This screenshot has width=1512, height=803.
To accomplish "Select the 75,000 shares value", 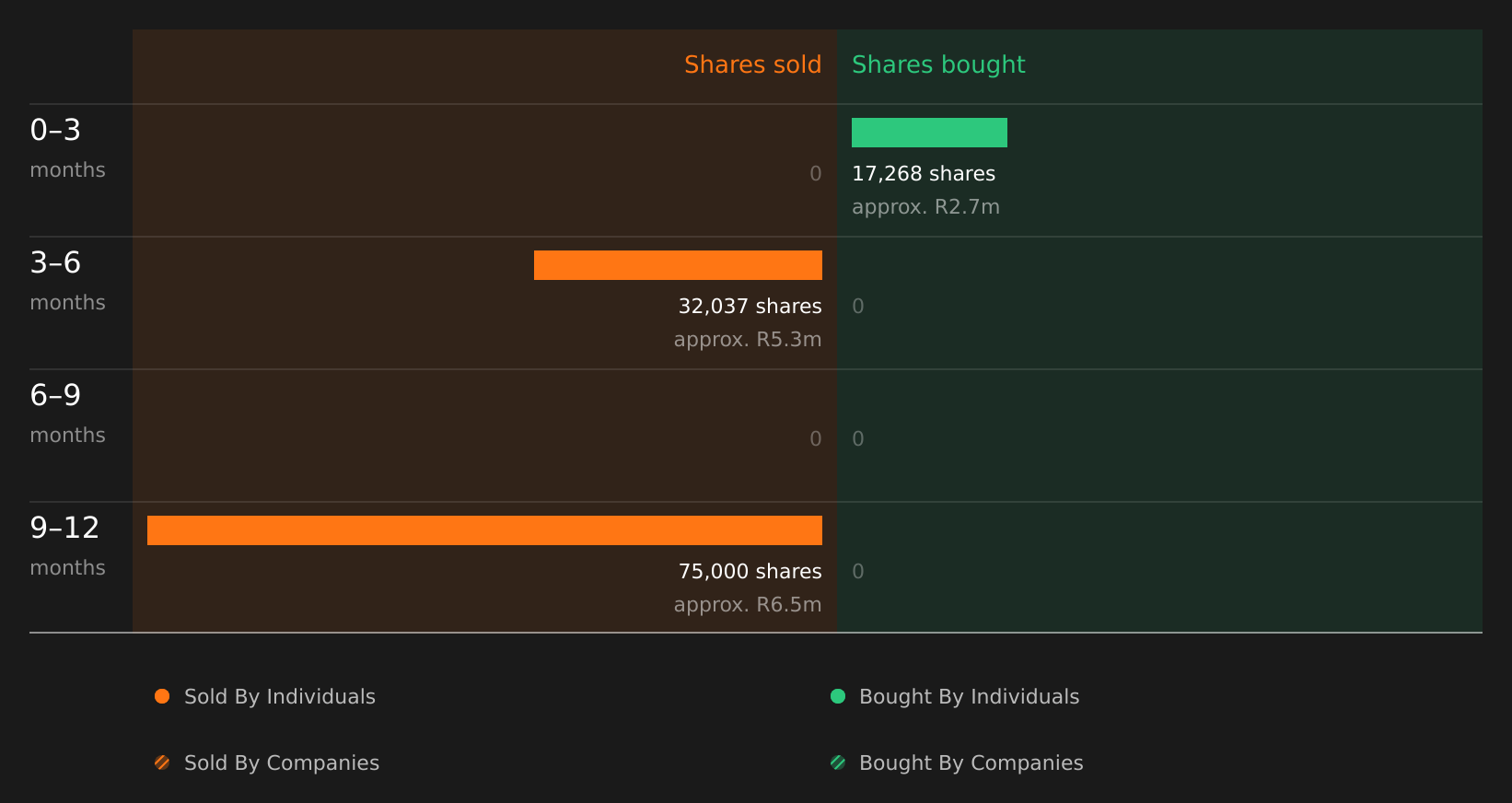I will point(750,571).
